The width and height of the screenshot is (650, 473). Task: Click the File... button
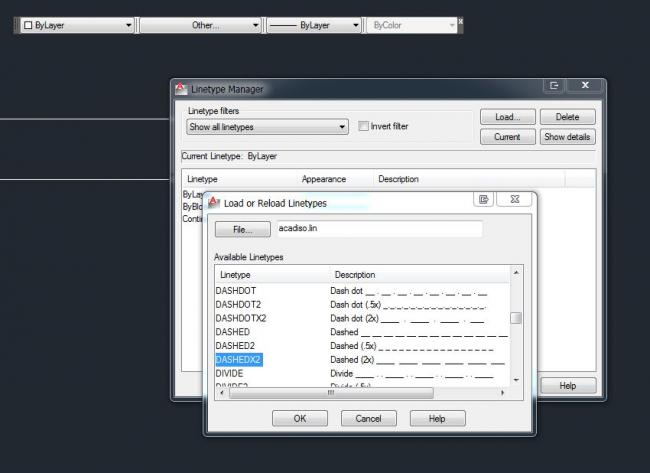click(243, 229)
